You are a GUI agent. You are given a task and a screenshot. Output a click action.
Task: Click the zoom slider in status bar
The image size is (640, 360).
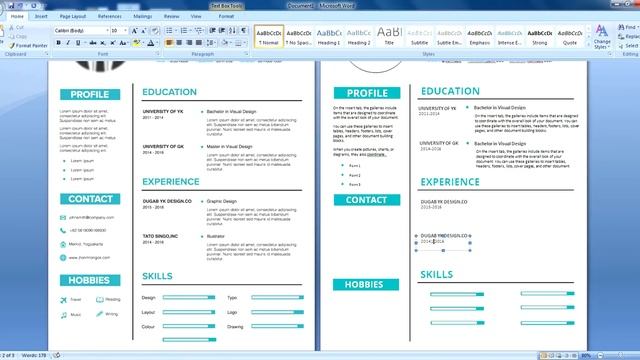tap(620, 356)
